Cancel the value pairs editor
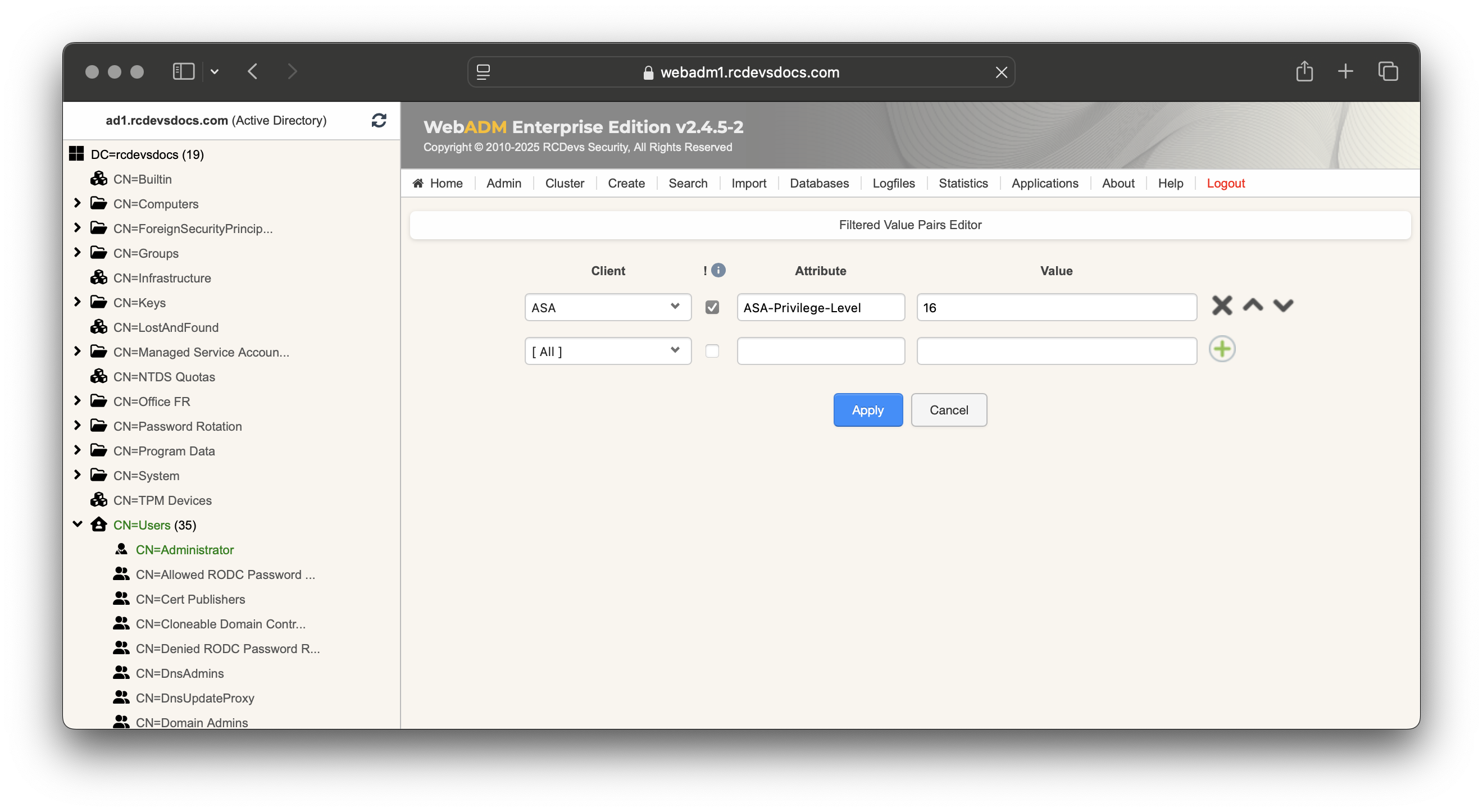 tap(948, 410)
